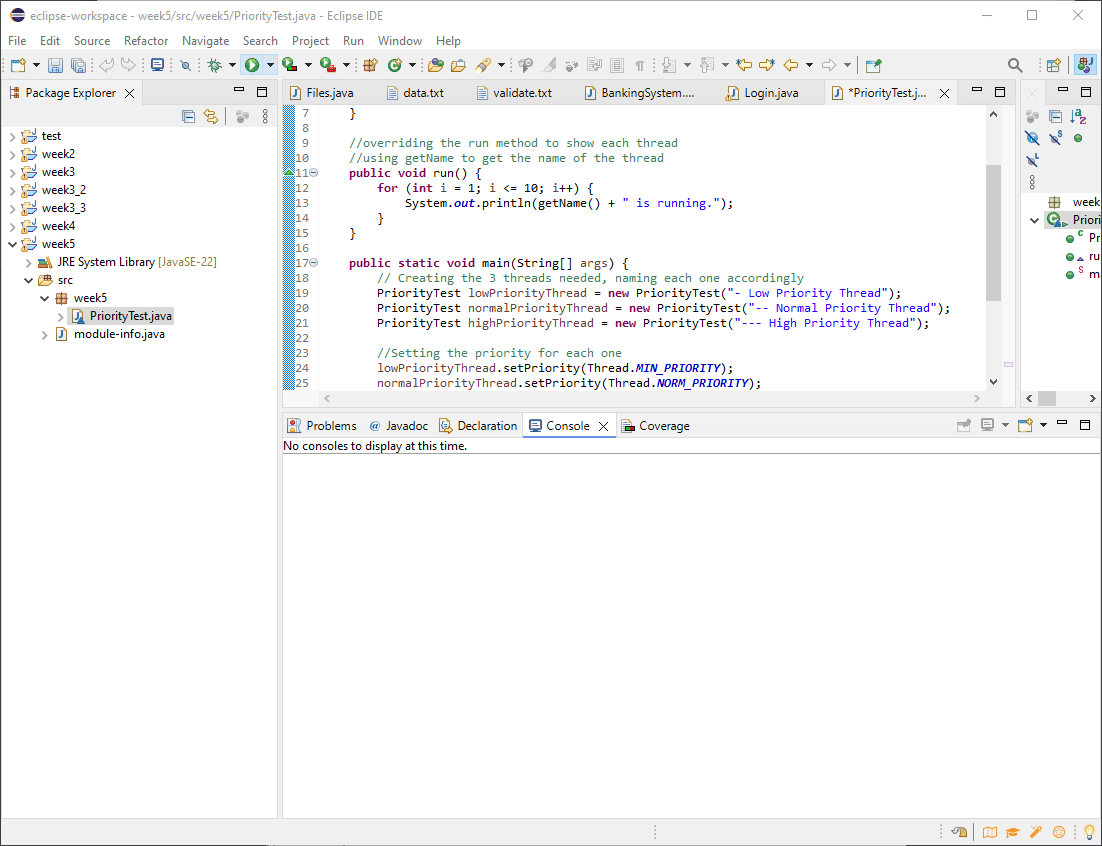Click the Debug bug icon

click(x=214, y=65)
